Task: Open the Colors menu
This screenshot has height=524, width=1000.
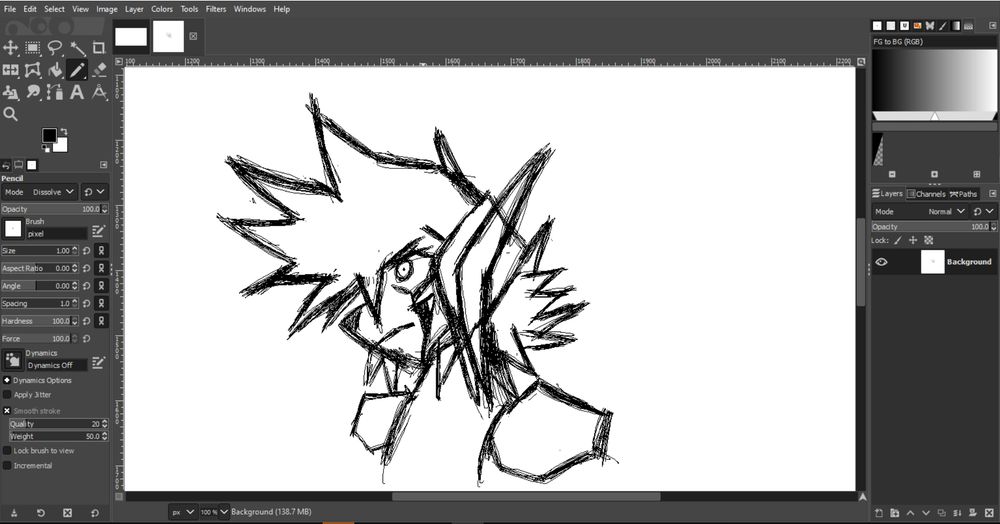Action: [162, 9]
